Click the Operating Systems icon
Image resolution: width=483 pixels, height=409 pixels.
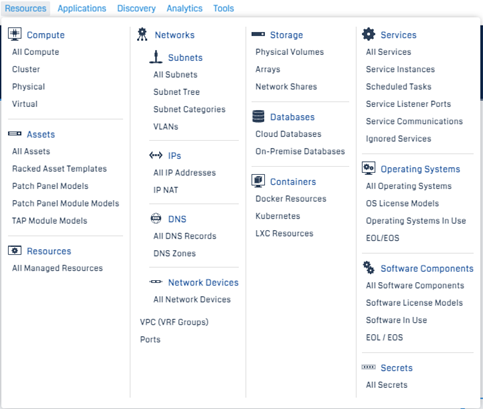369,168
